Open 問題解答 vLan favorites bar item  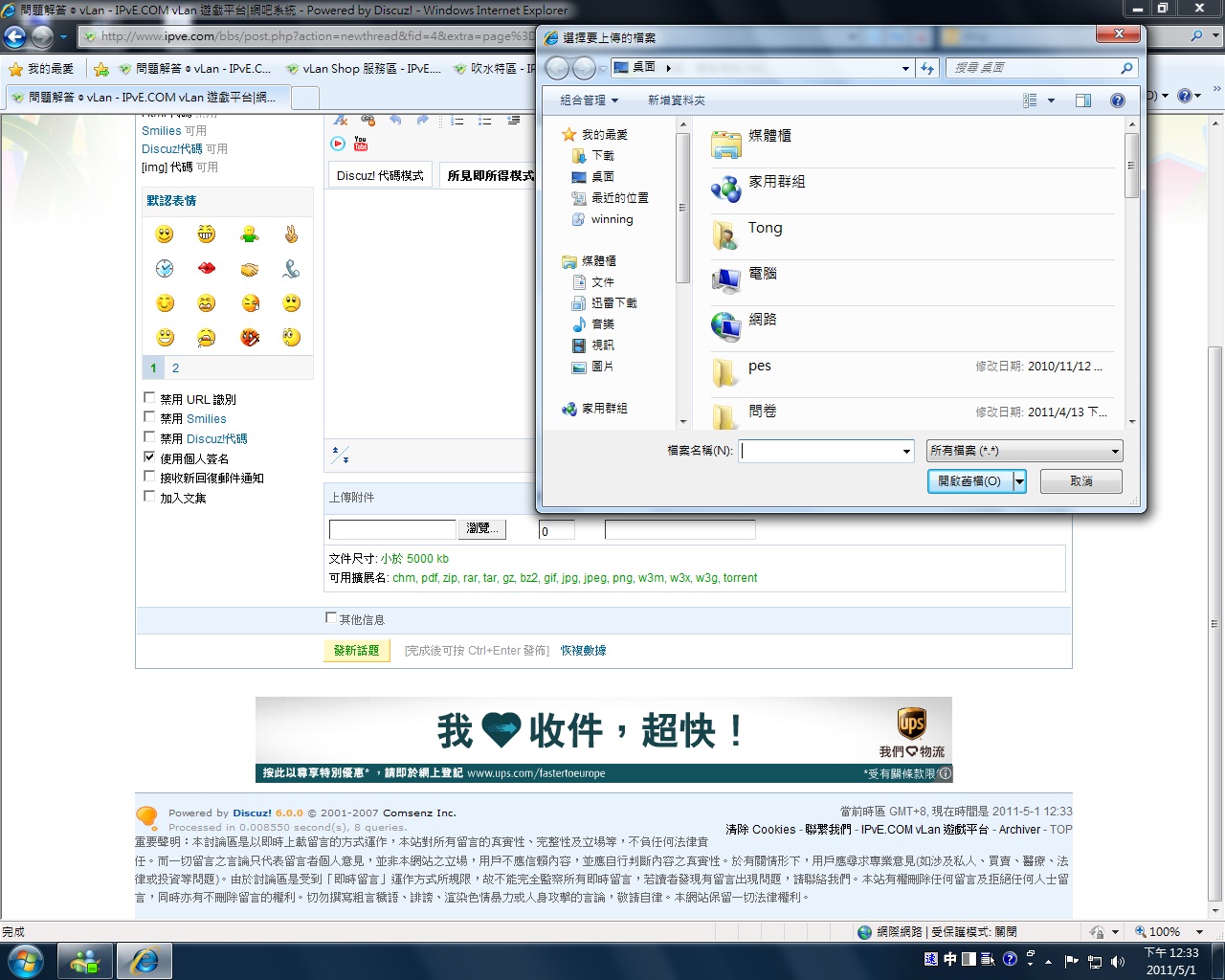tap(195, 69)
